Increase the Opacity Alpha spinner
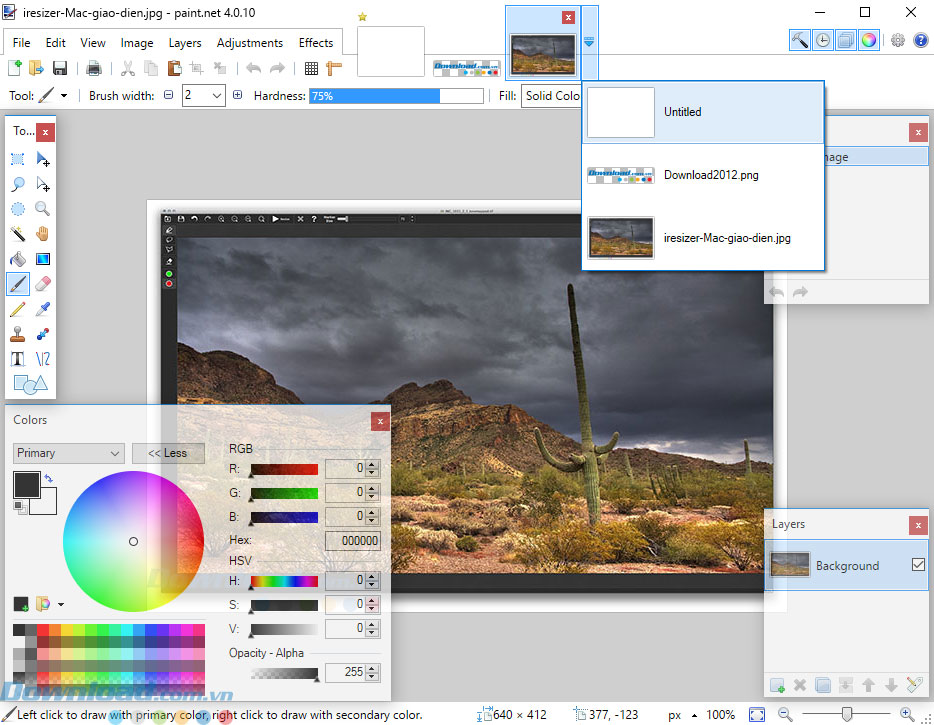934x725 pixels. (x=372, y=668)
